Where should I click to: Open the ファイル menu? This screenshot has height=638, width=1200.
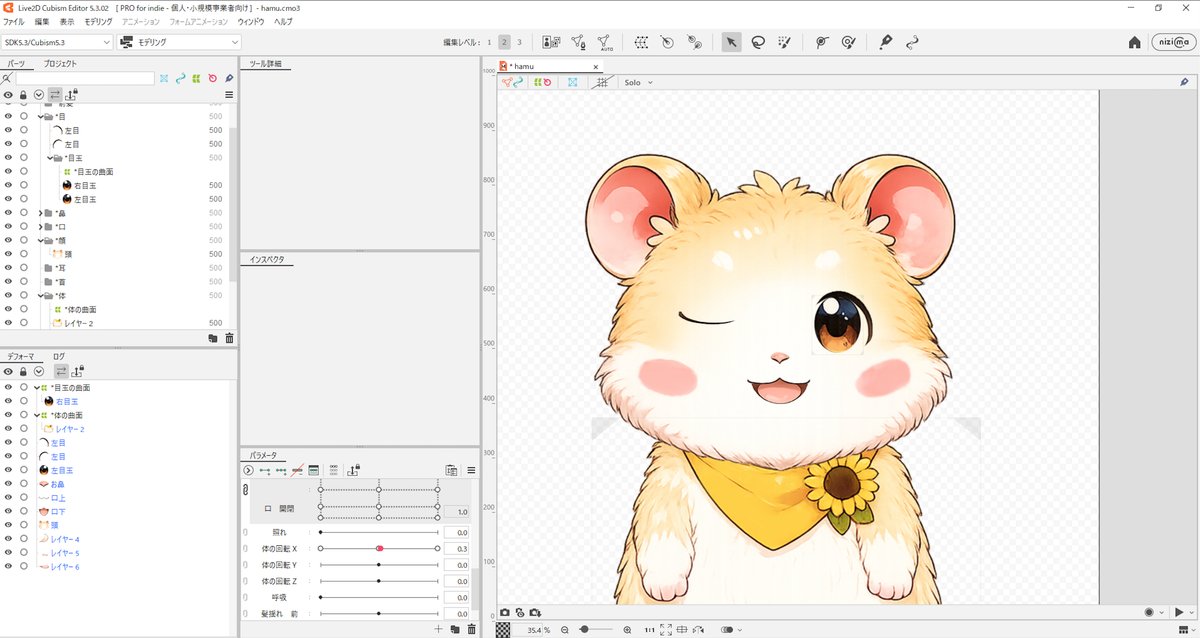[x=14, y=21]
